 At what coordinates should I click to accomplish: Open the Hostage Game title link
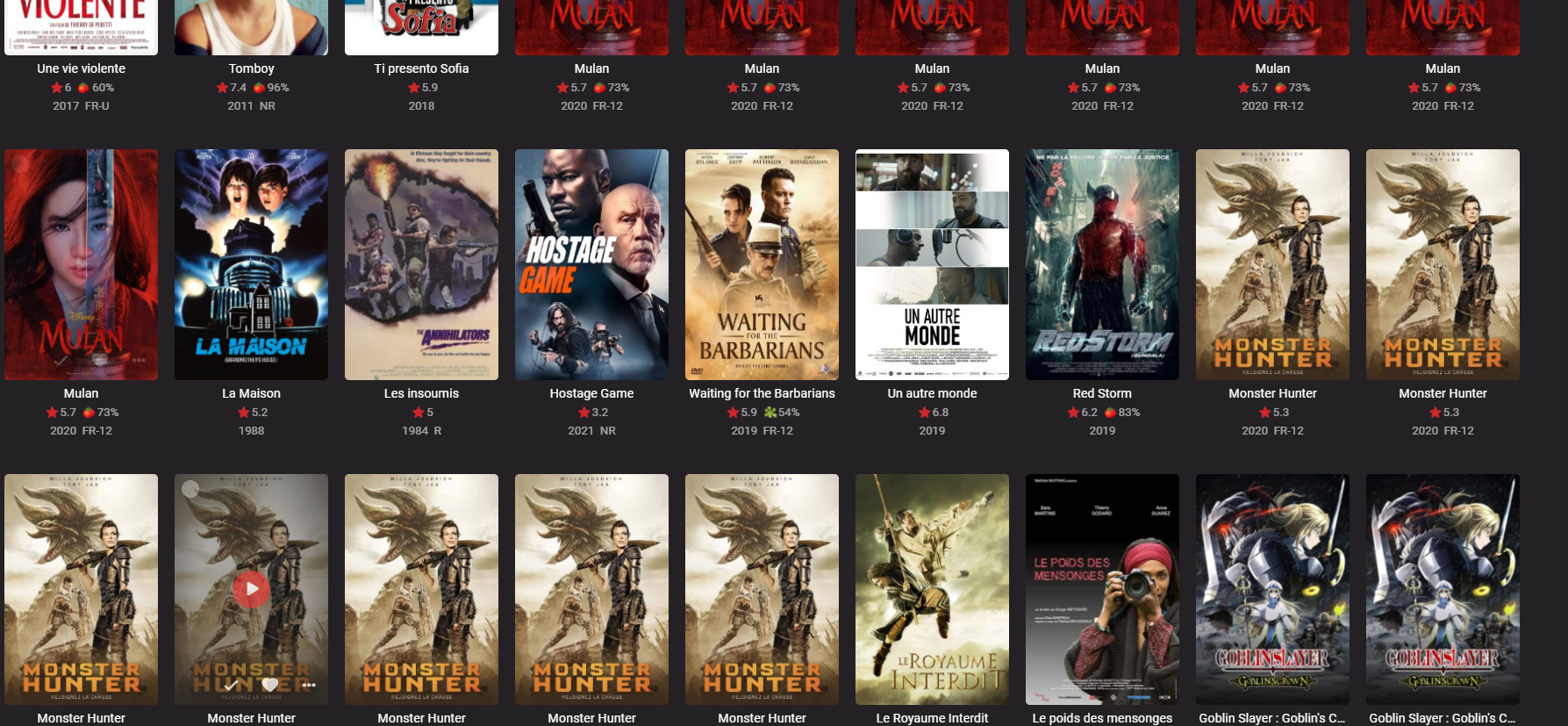pyautogui.click(x=591, y=393)
